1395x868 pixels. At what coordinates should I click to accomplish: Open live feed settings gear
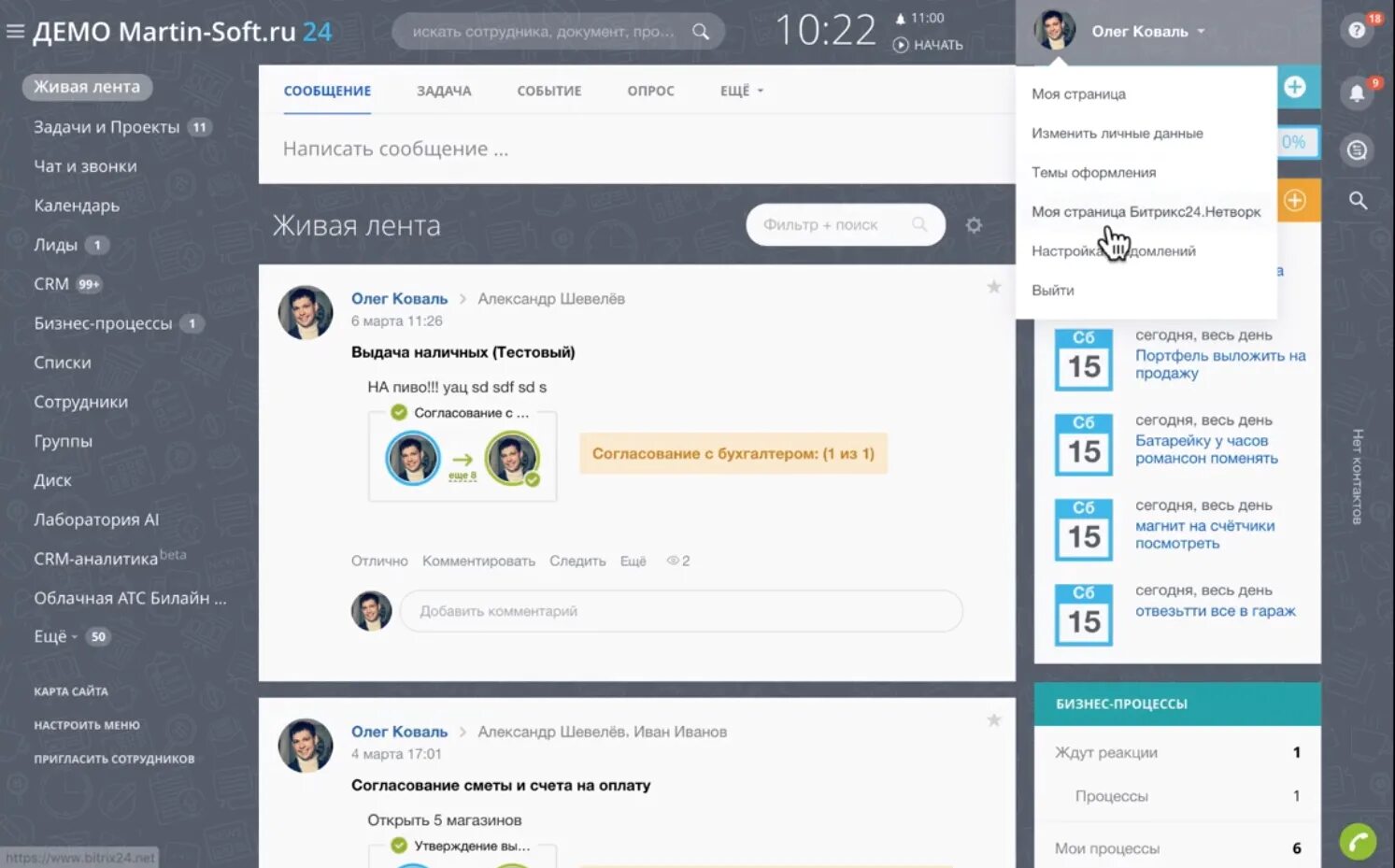tap(974, 225)
